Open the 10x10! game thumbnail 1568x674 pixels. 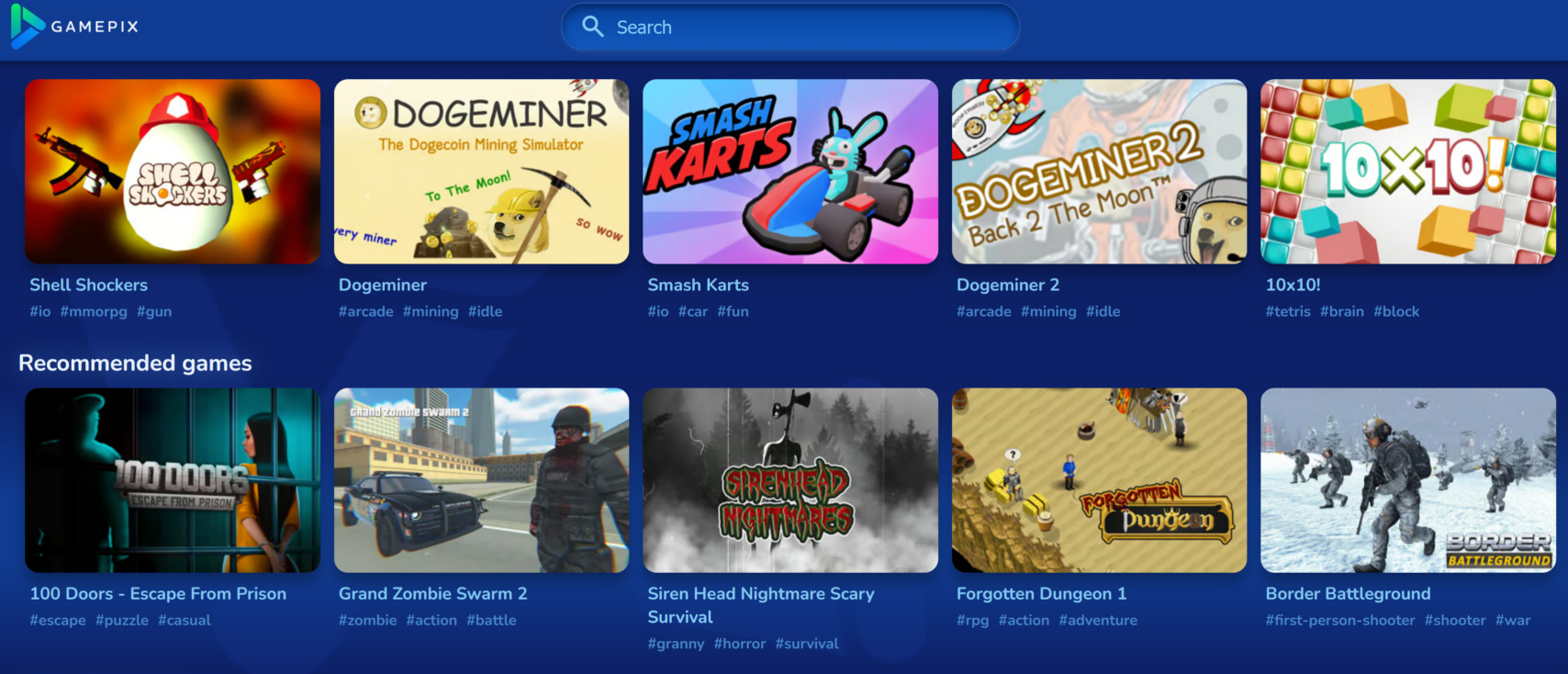pyautogui.click(x=1408, y=172)
